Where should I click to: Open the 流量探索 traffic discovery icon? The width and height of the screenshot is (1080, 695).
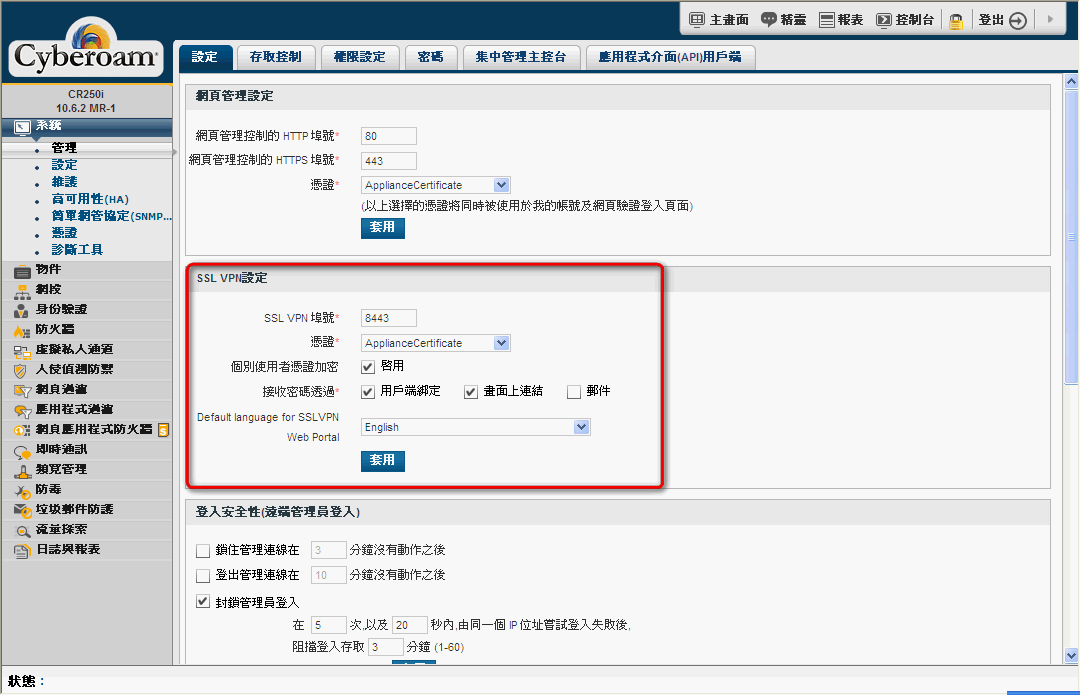tap(23, 531)
